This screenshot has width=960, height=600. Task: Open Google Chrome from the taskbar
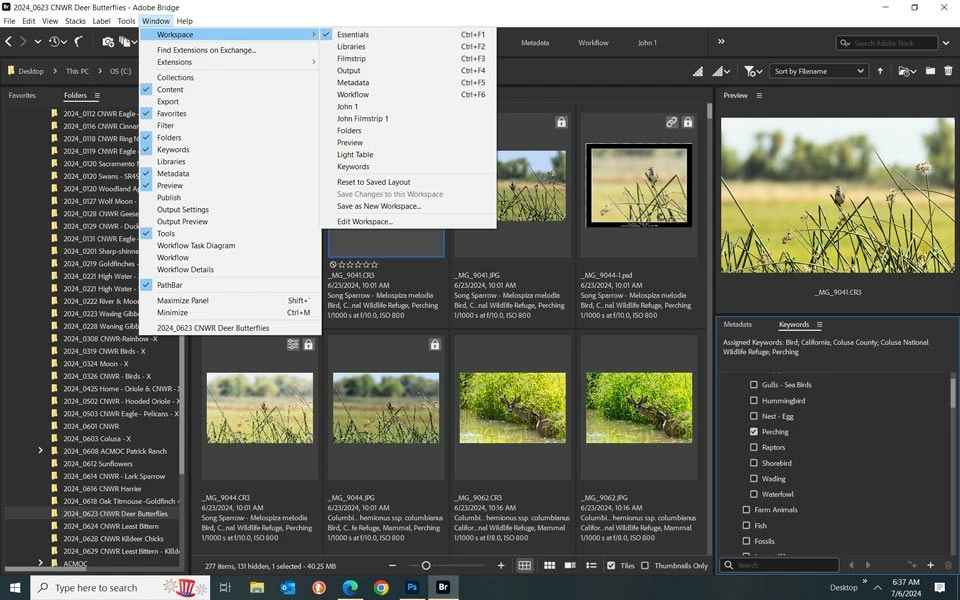[381, 587]
